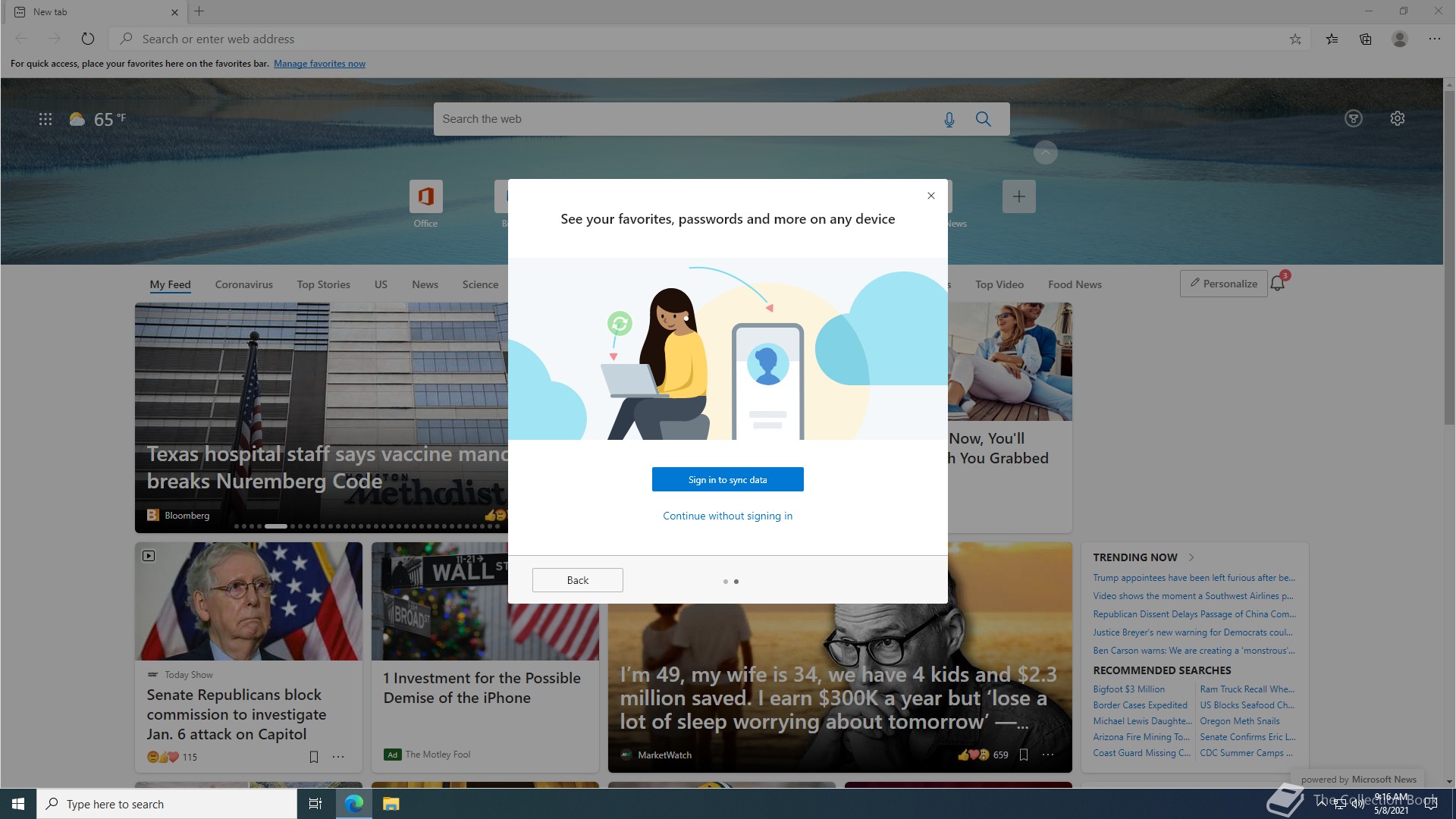The height and width of the screenshot is (819, 1456).
Task: Open Ben Carson warns trending link
Action: coord(1194,651)
